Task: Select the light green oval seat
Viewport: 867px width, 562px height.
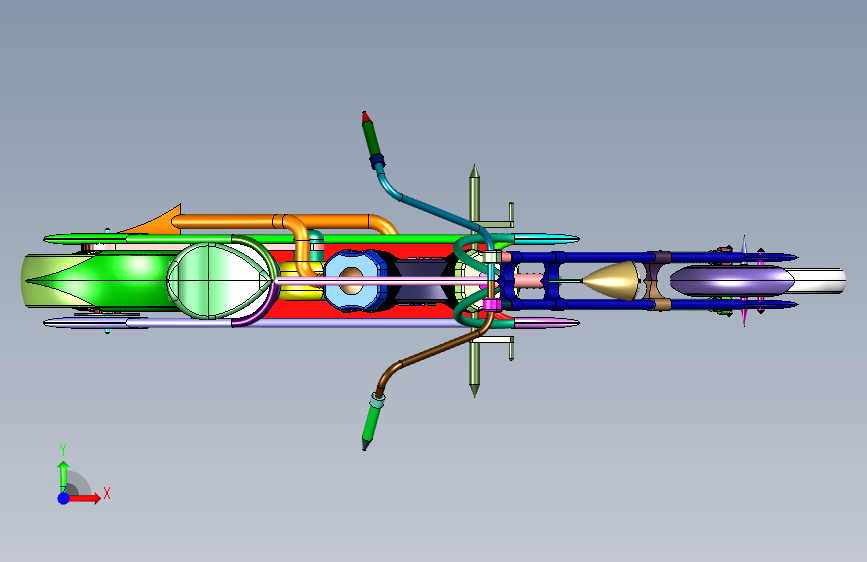Action: pyautogui.click(x=220, y=281)
